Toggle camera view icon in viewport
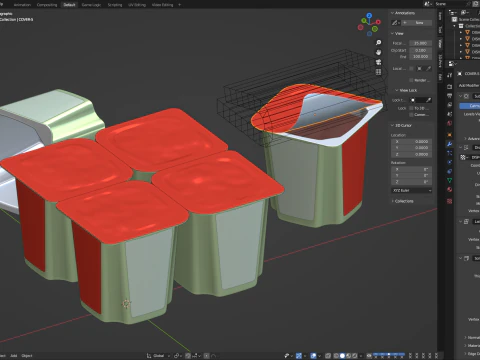480x360 pixels. click(x=378, y=62)
